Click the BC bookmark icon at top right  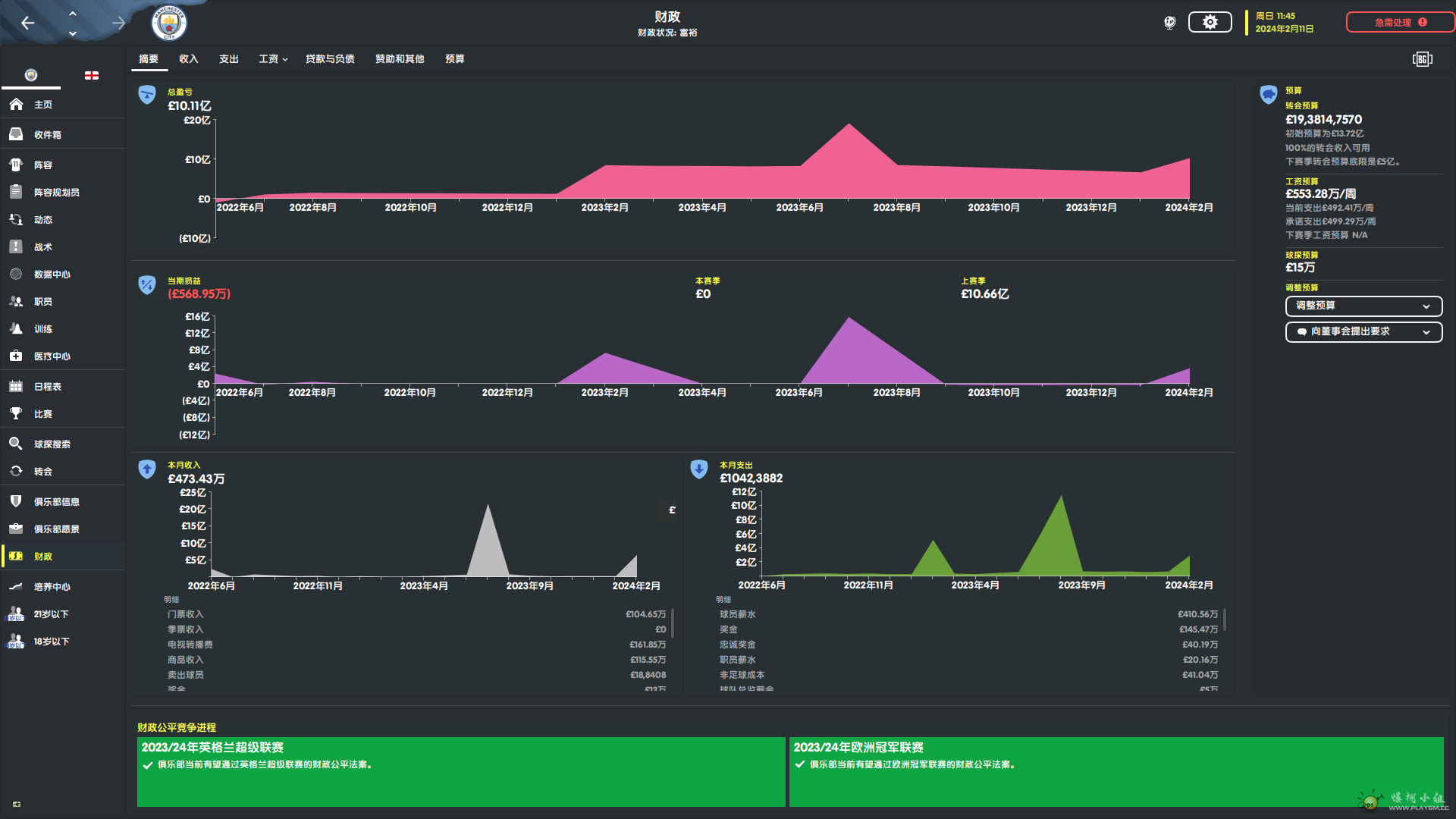(x=1423, y=59)
